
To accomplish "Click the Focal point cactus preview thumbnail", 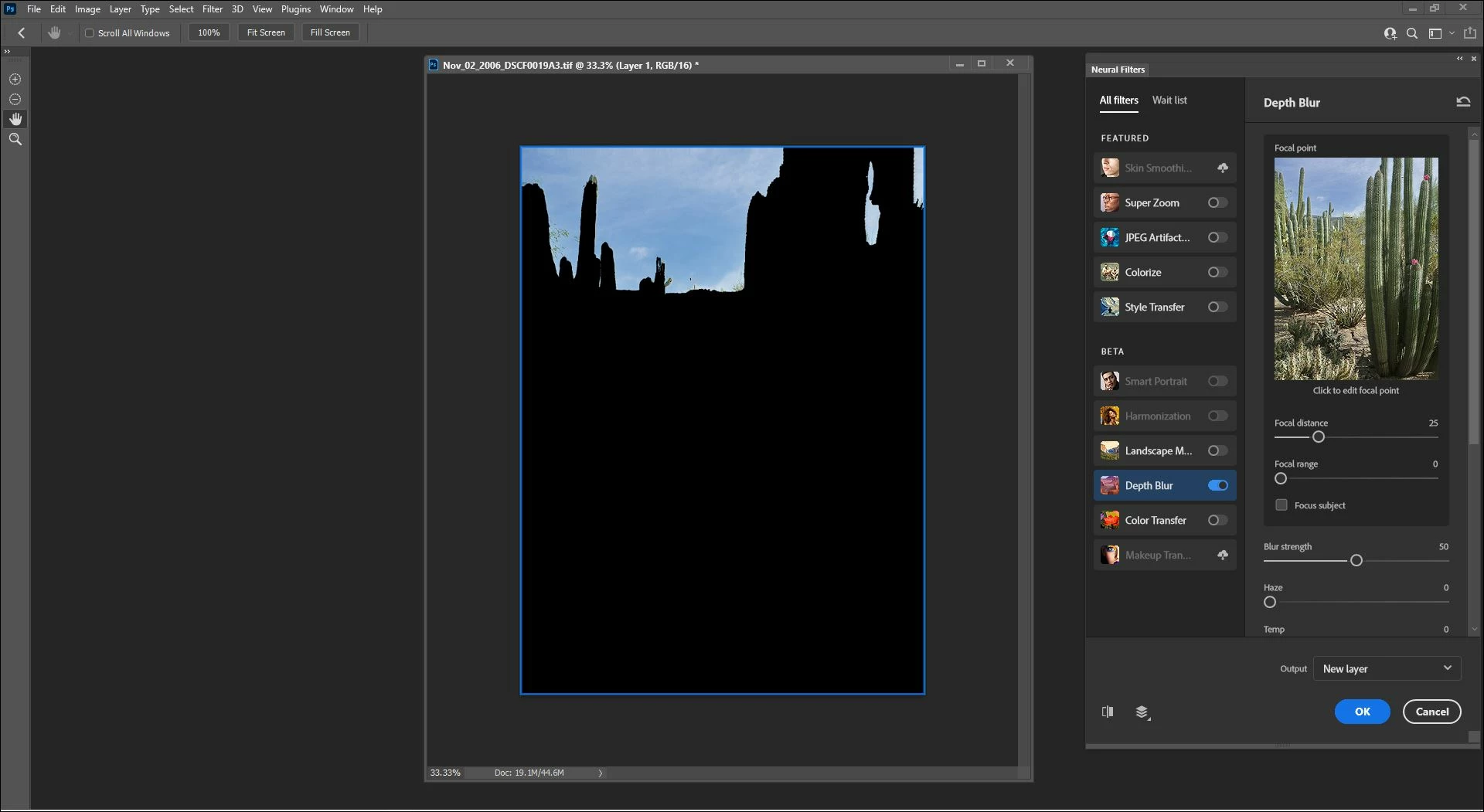I will point(1356,269).
